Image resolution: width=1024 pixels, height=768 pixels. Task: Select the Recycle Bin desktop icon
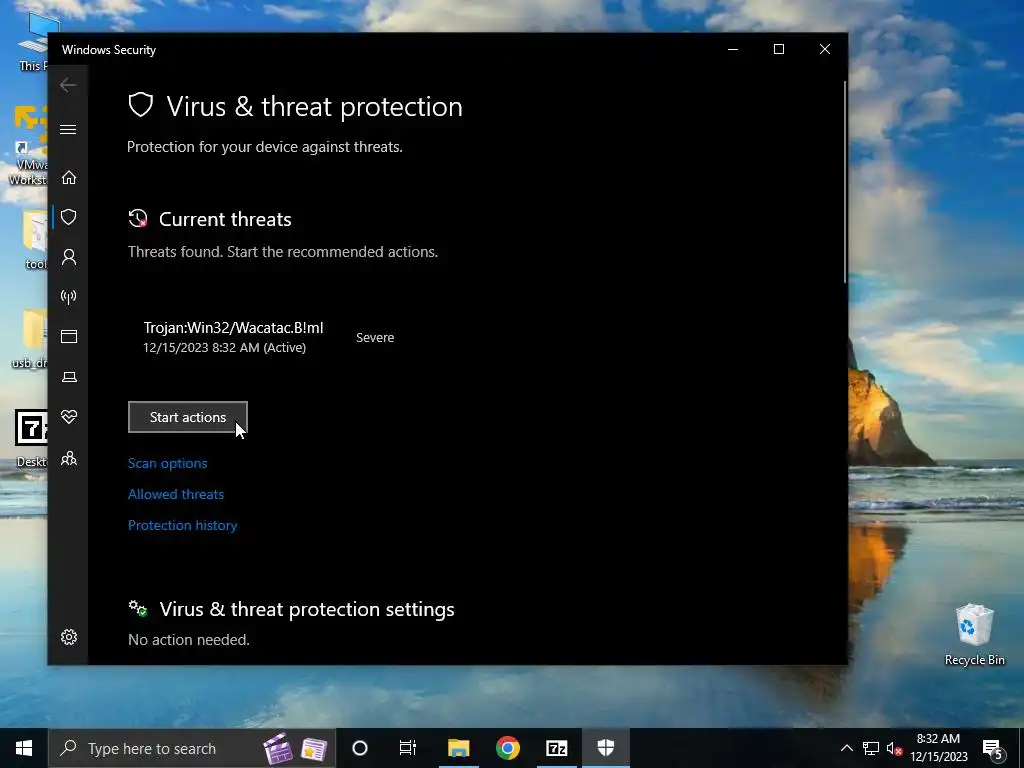click(x=974, y=634)
